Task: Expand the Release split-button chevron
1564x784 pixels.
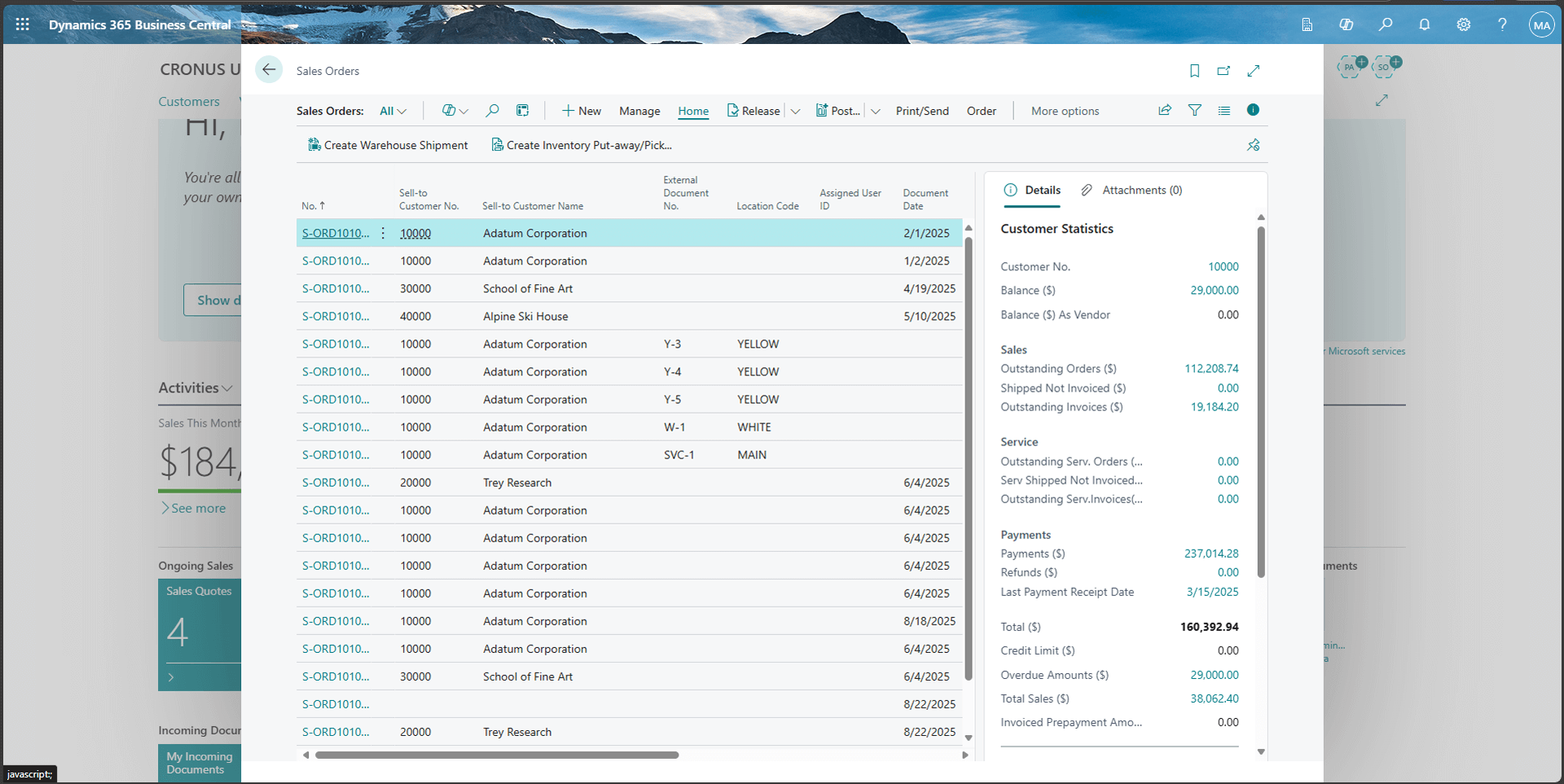Action: click(x=795, y=111)
